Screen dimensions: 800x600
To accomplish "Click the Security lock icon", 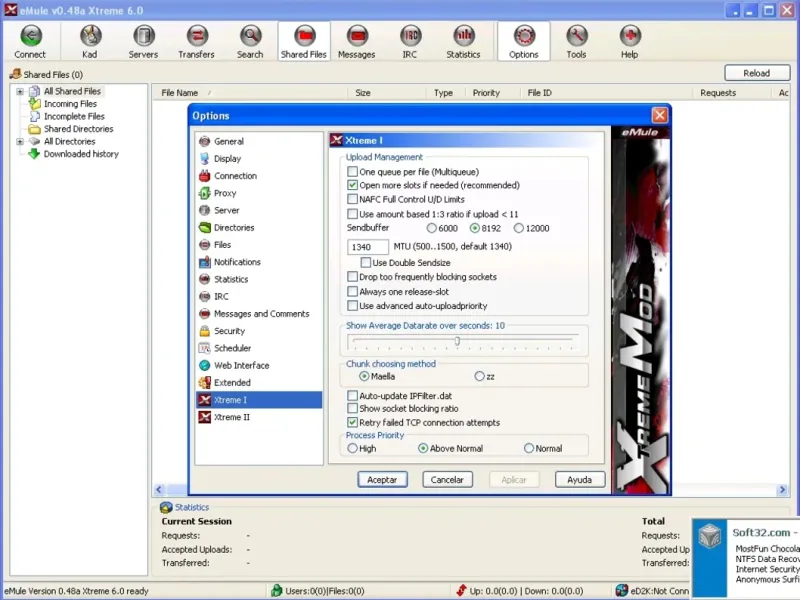I will point(205,331).
